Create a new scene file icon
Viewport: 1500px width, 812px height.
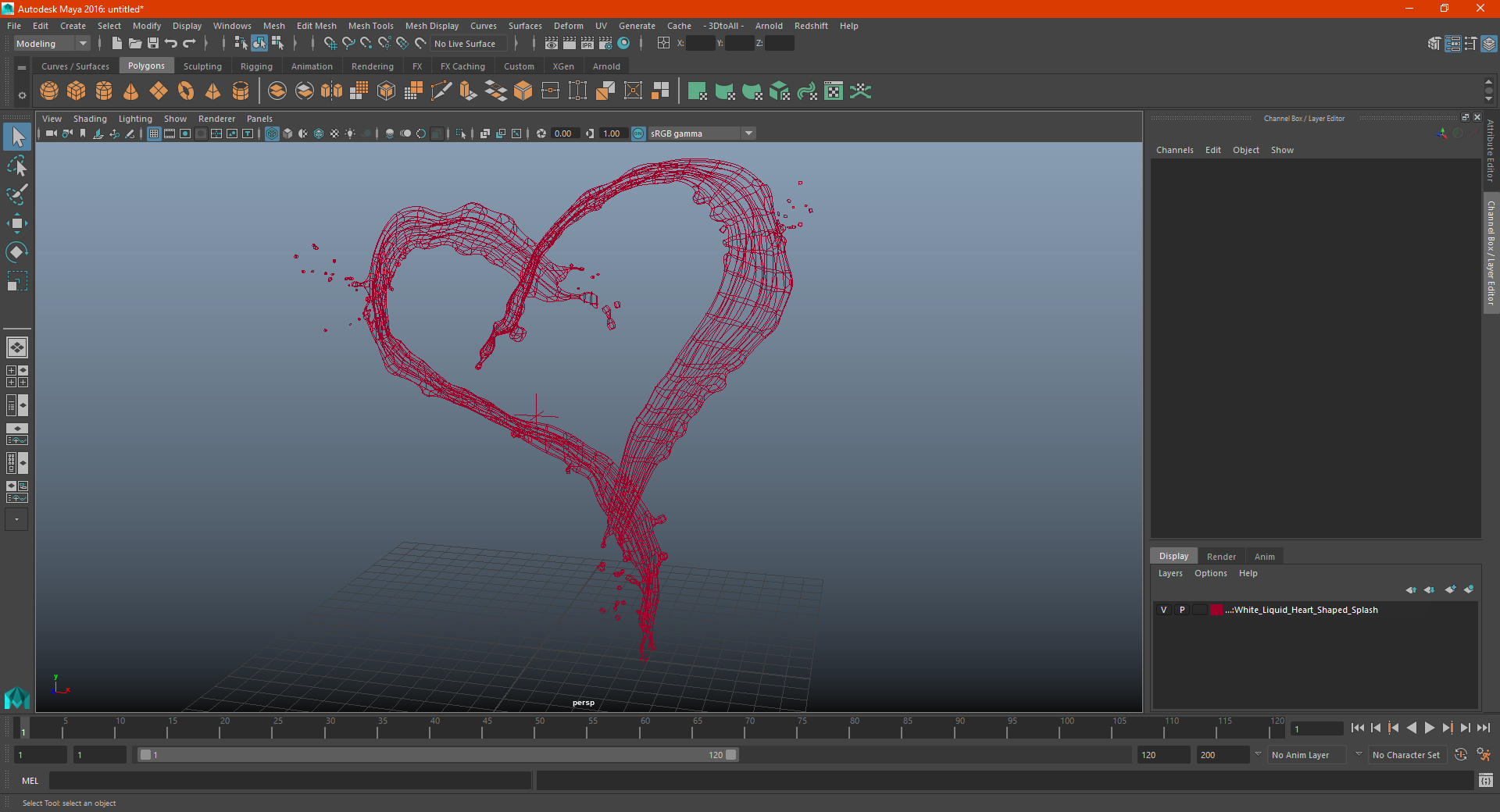tap(116, 44)
